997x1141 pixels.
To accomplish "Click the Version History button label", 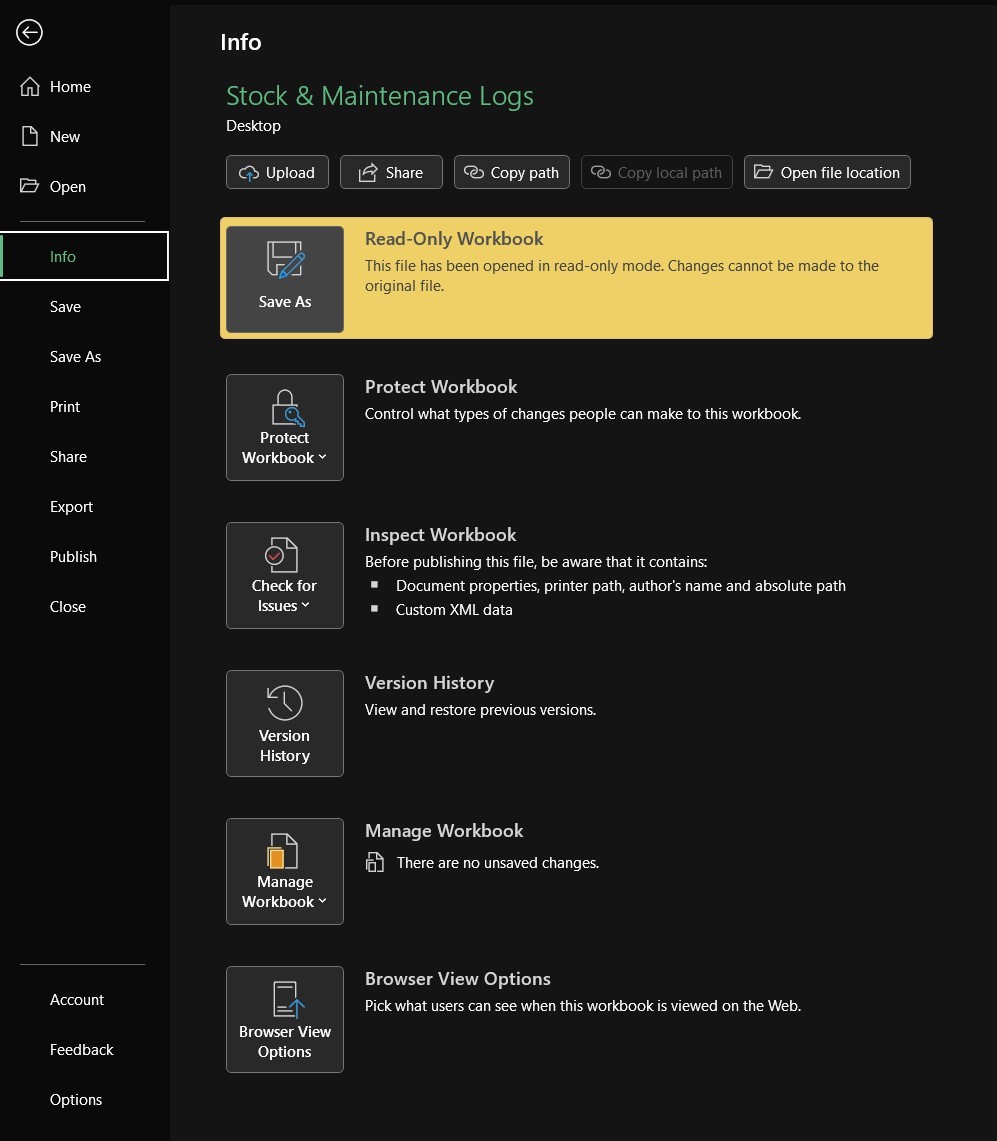I will coord(285,745).
